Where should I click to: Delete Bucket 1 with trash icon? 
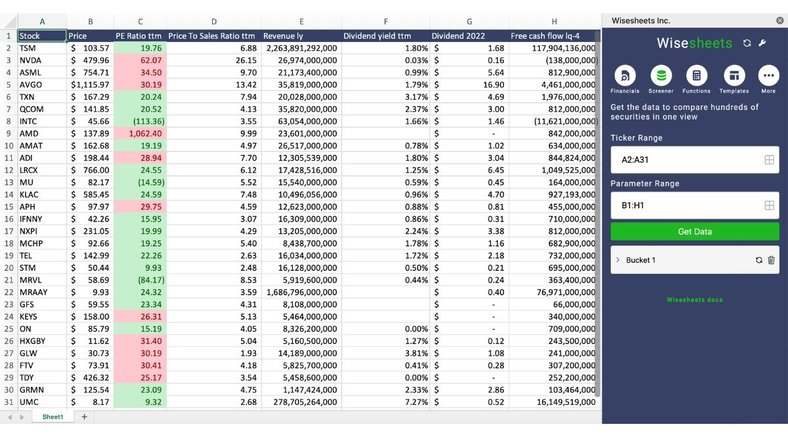(x=771, y=260)
